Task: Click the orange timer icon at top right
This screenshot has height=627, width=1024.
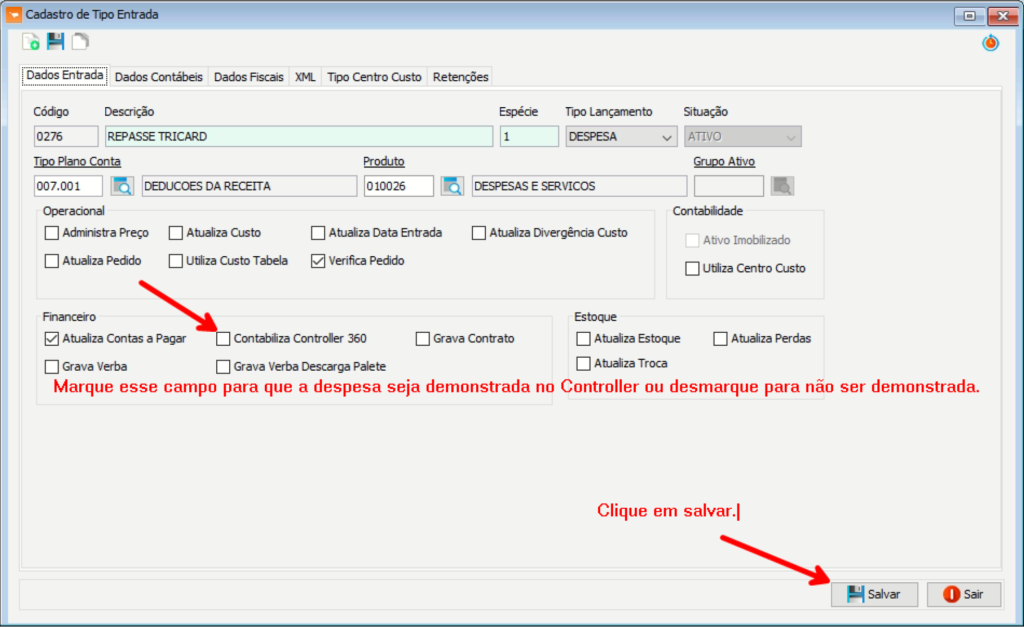Action: click(x=989, y=43)
